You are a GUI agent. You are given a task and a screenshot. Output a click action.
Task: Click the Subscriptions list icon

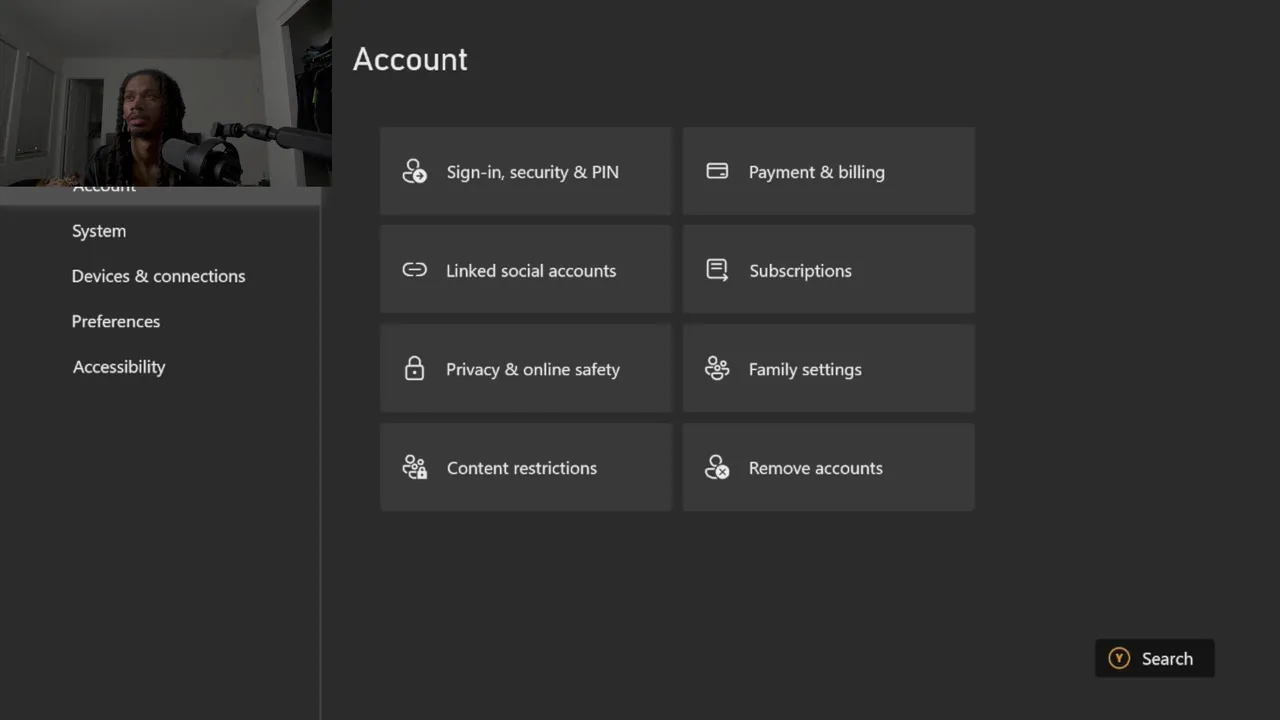(717, 270)
